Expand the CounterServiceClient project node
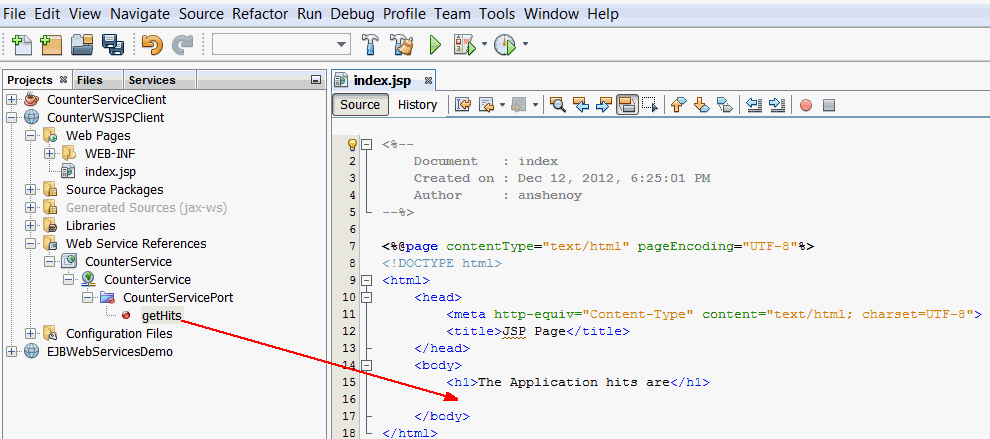 [x=11, y=100]
